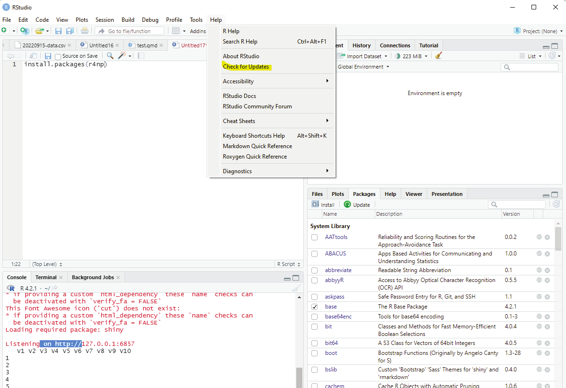Click the Print document icon

click(x=84, y=31)
